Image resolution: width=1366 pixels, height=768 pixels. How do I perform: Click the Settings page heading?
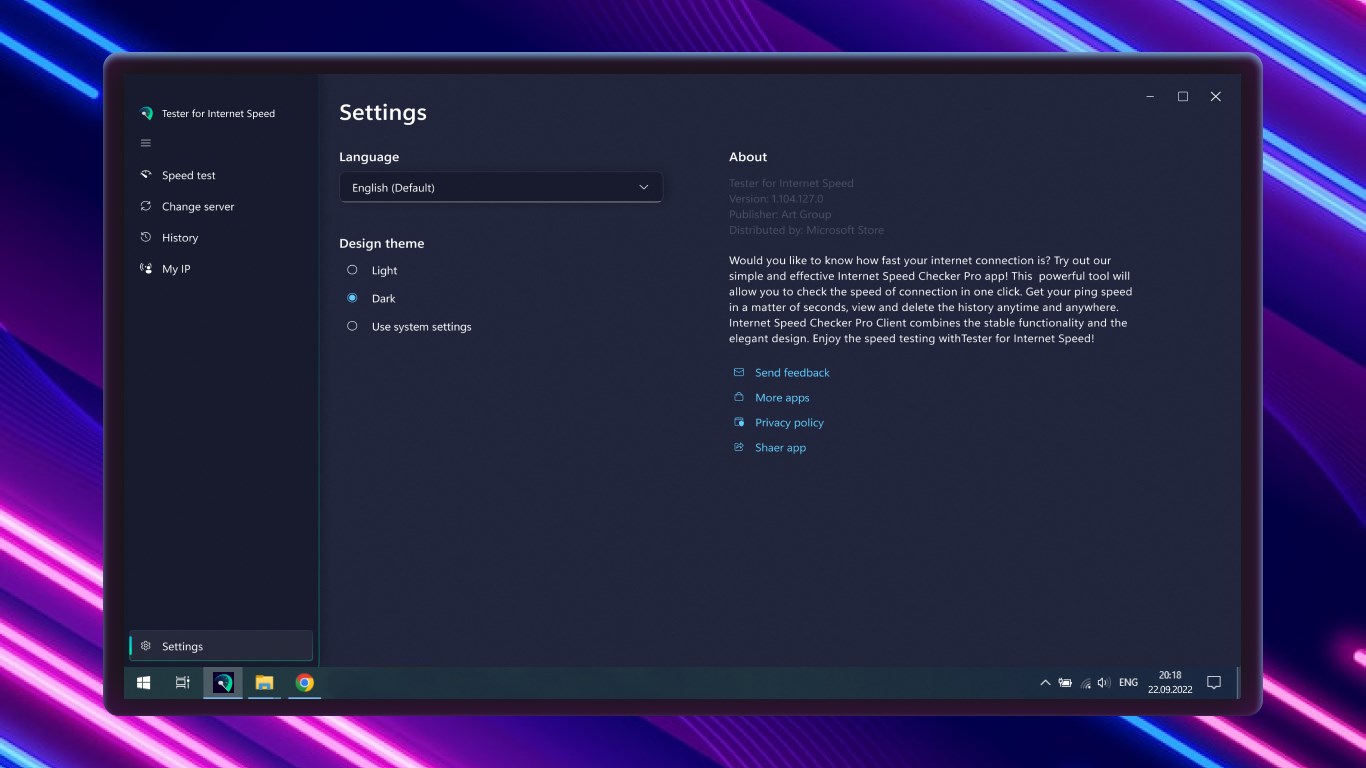383,112
